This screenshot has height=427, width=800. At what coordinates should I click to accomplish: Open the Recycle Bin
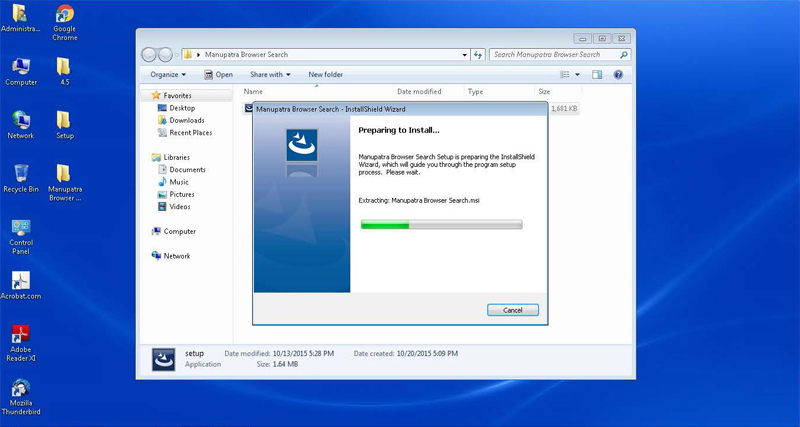point(21,179)
